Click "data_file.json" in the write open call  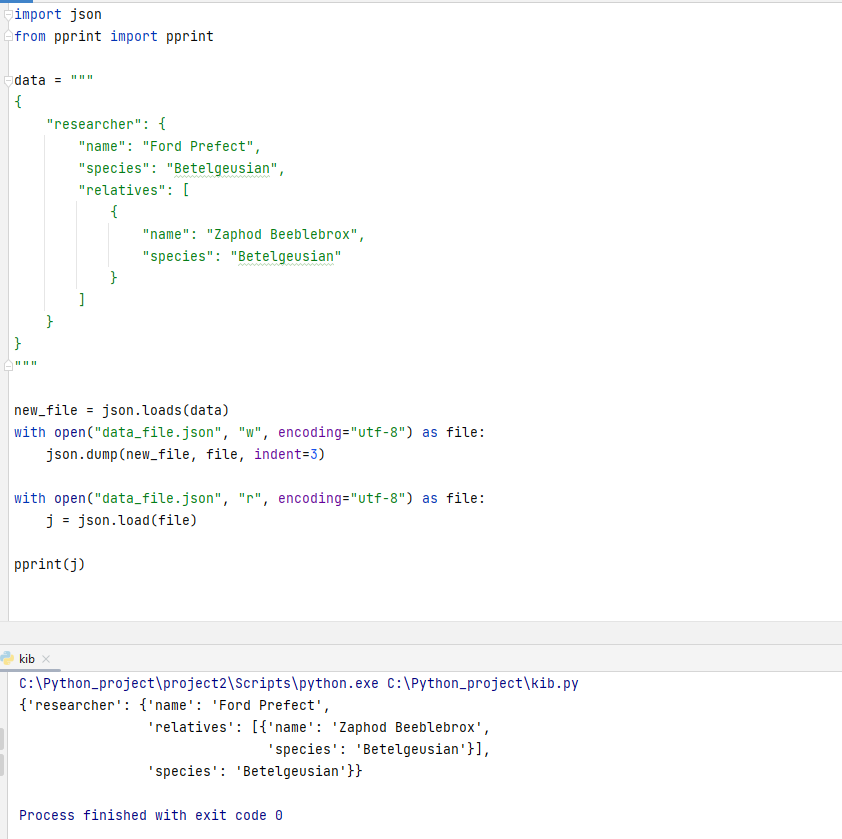[158, 432]
